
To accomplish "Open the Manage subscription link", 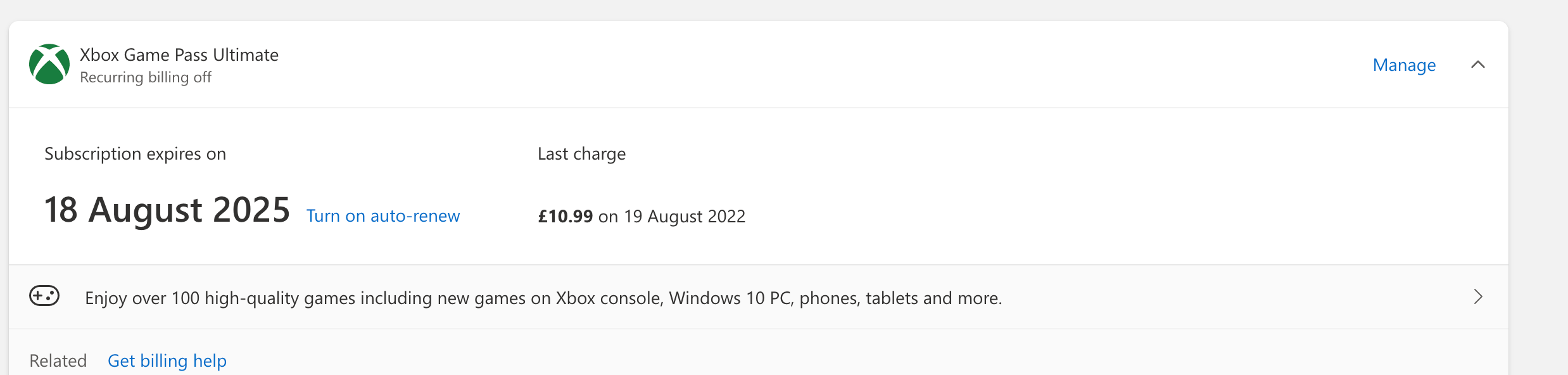I will point(1404,65).
